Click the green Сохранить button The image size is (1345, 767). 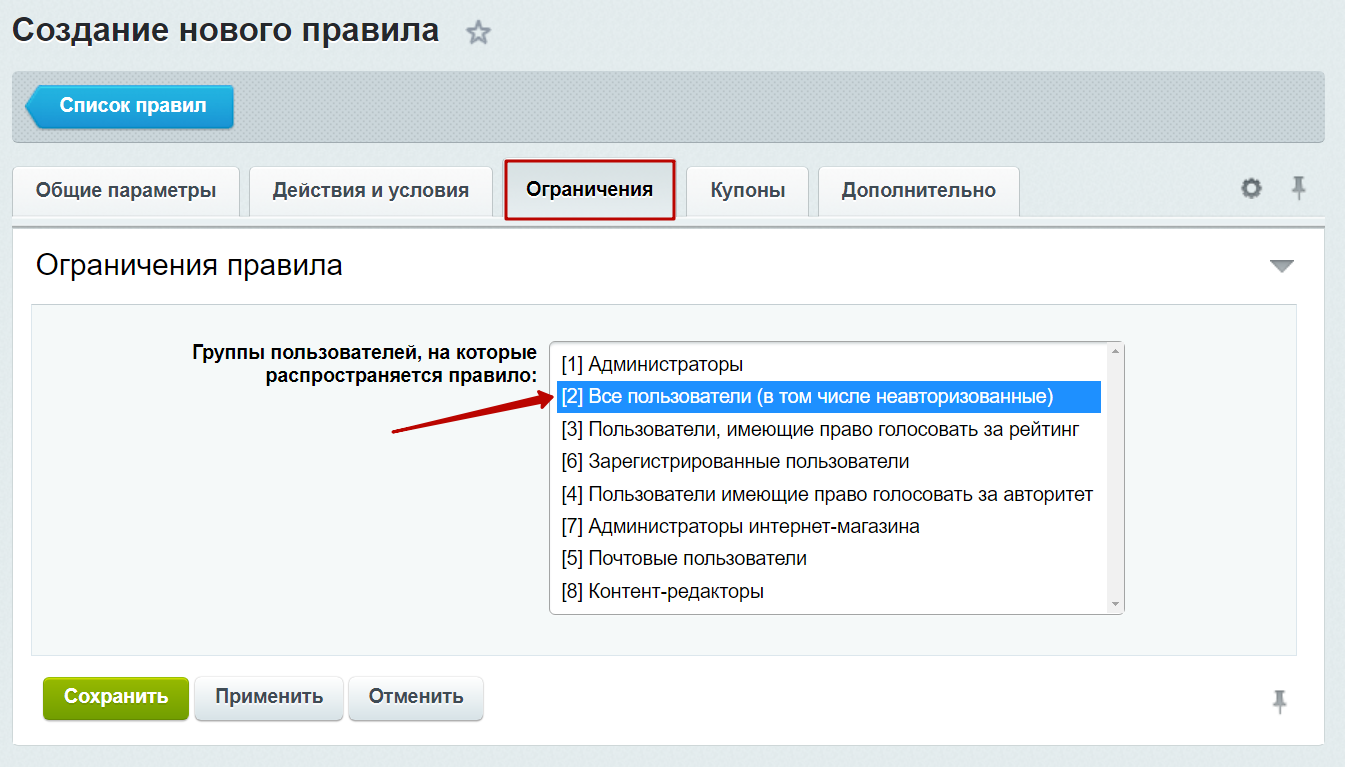click(116, 697)
